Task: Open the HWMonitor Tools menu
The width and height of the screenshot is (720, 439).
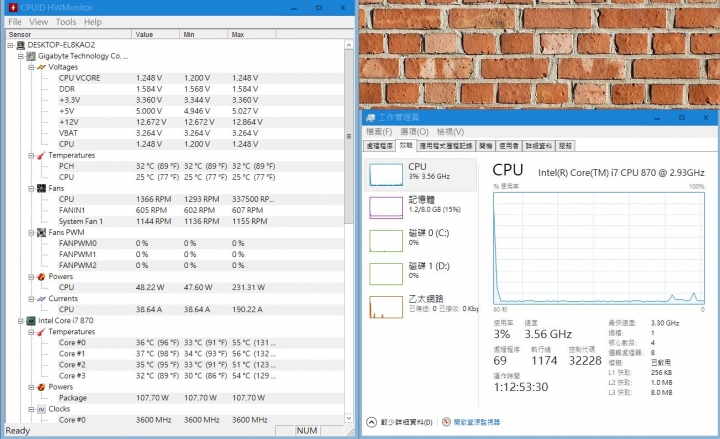Action: click(x=66, y=22)
